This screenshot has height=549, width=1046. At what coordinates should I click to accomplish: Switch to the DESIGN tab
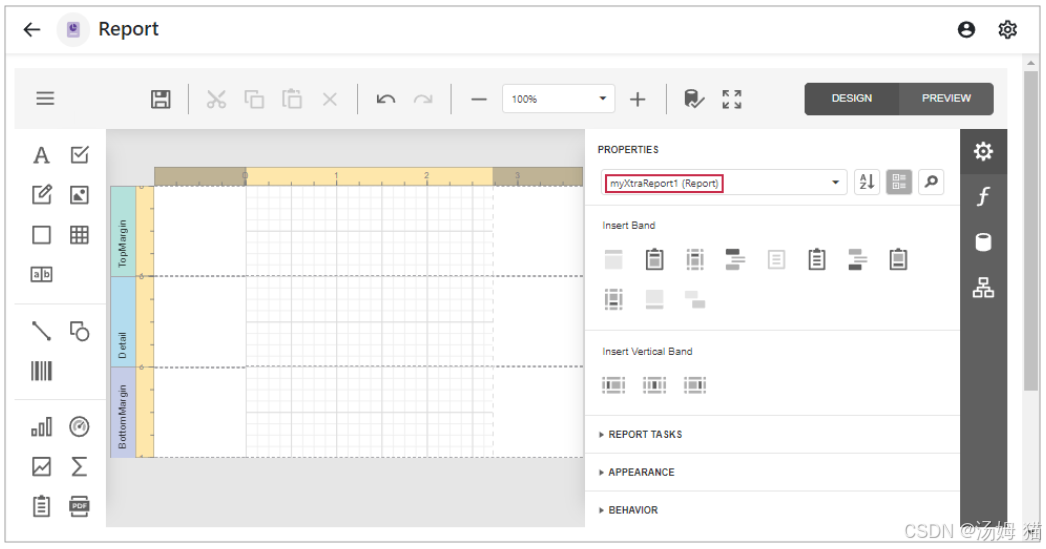pos(852,99)
